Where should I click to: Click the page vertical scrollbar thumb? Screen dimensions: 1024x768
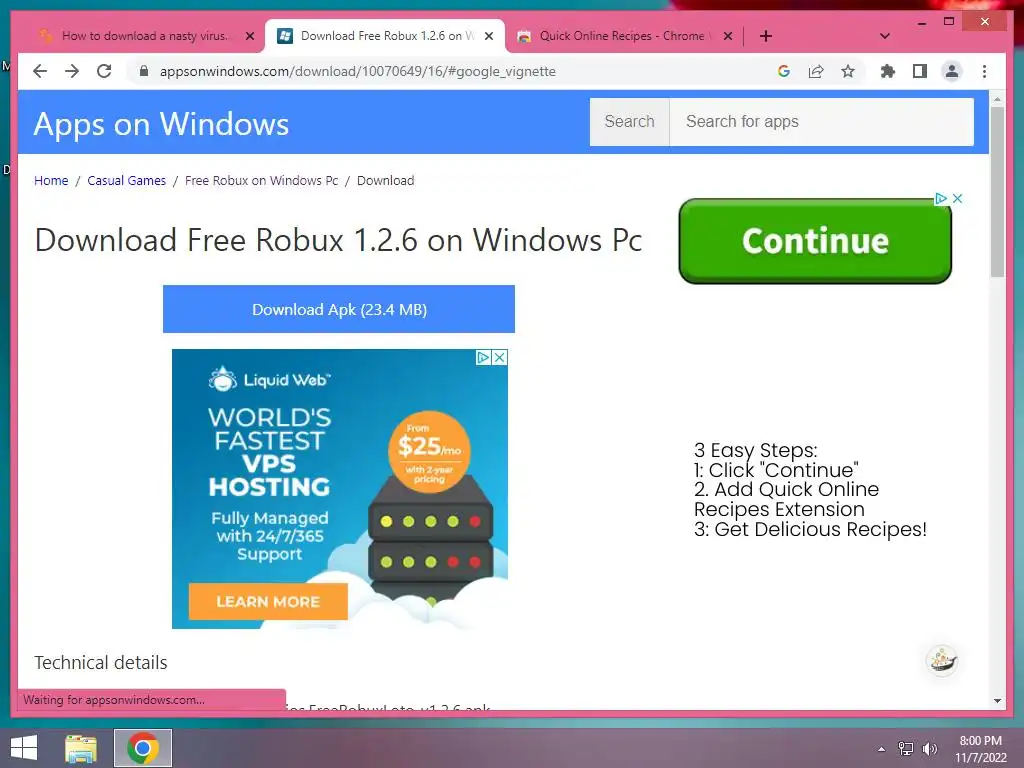(x=997, y=192)
